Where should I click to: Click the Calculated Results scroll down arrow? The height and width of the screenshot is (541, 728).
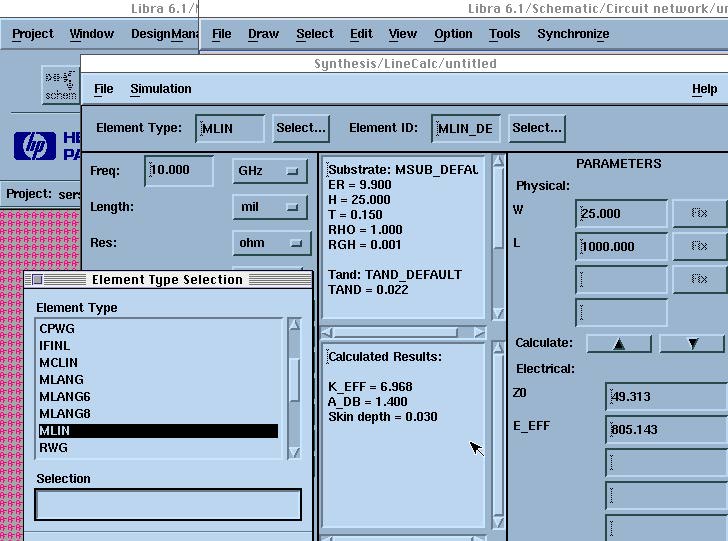point(498,523)
